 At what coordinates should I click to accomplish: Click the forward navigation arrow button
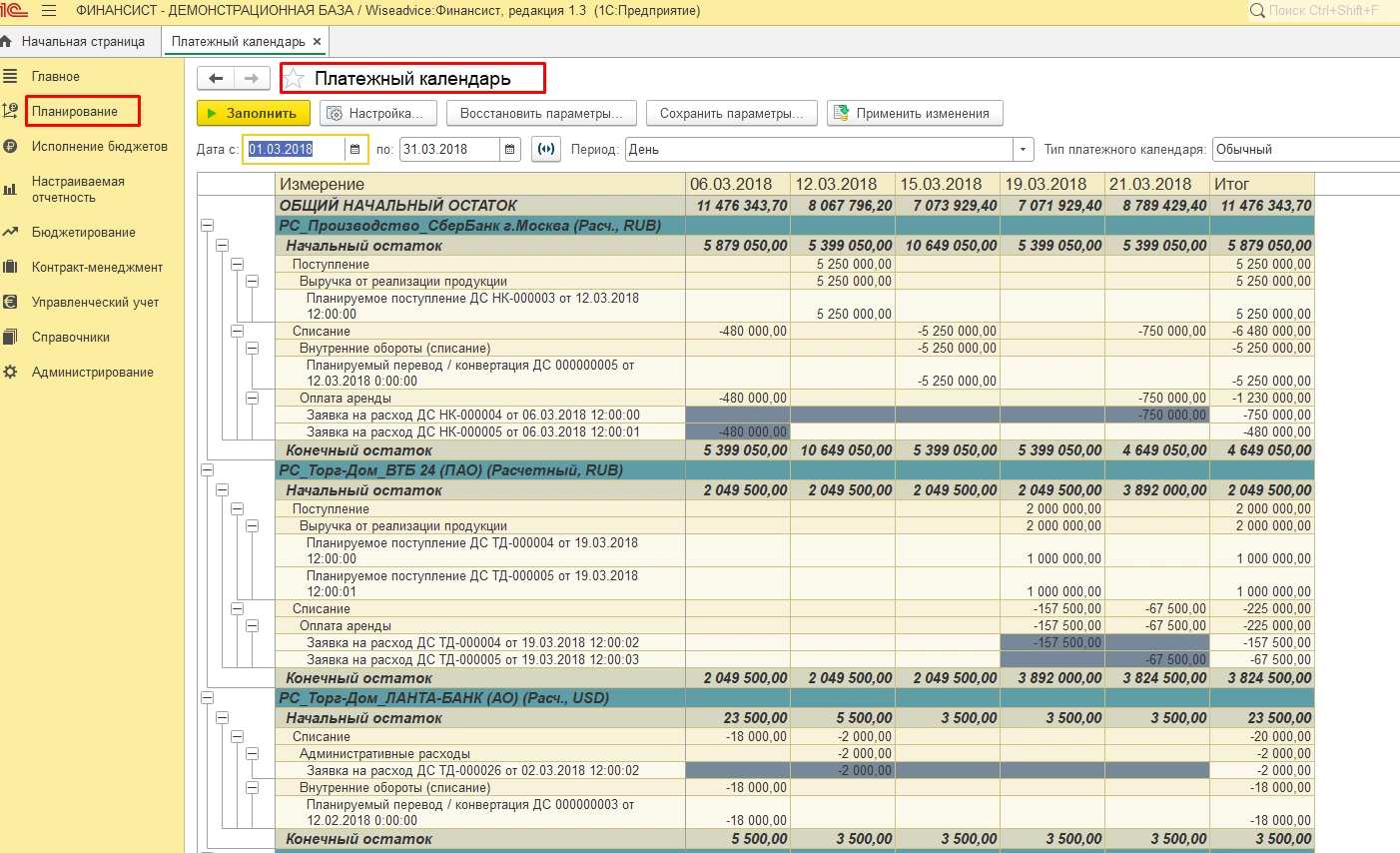tap(252, 79)
